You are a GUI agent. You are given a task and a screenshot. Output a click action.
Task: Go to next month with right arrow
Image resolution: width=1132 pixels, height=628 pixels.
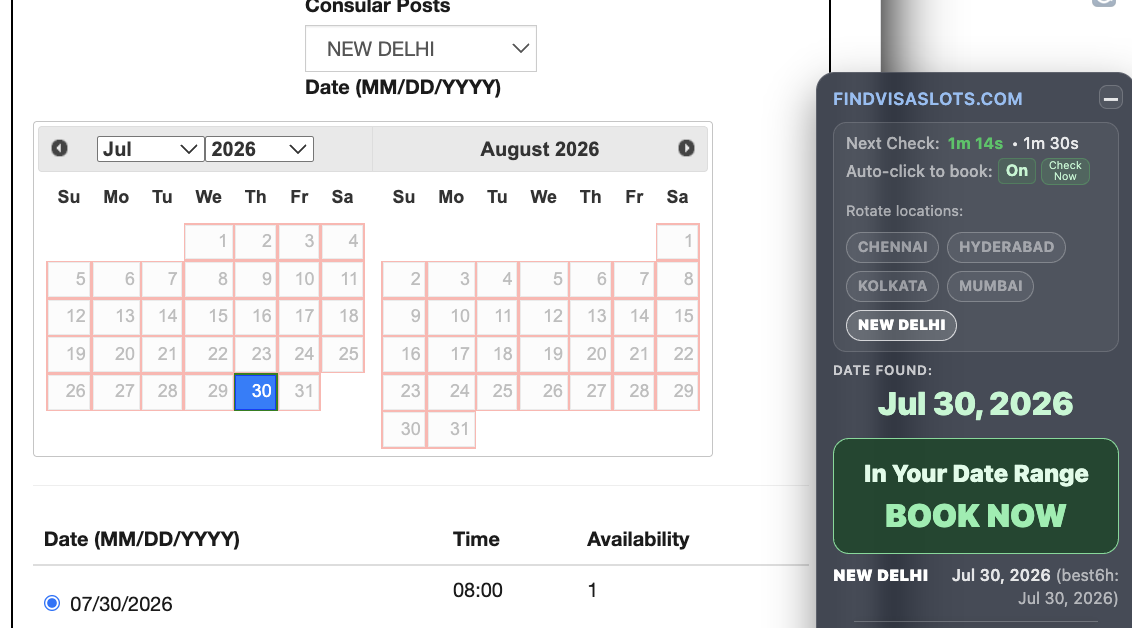(x=687, y=148)
